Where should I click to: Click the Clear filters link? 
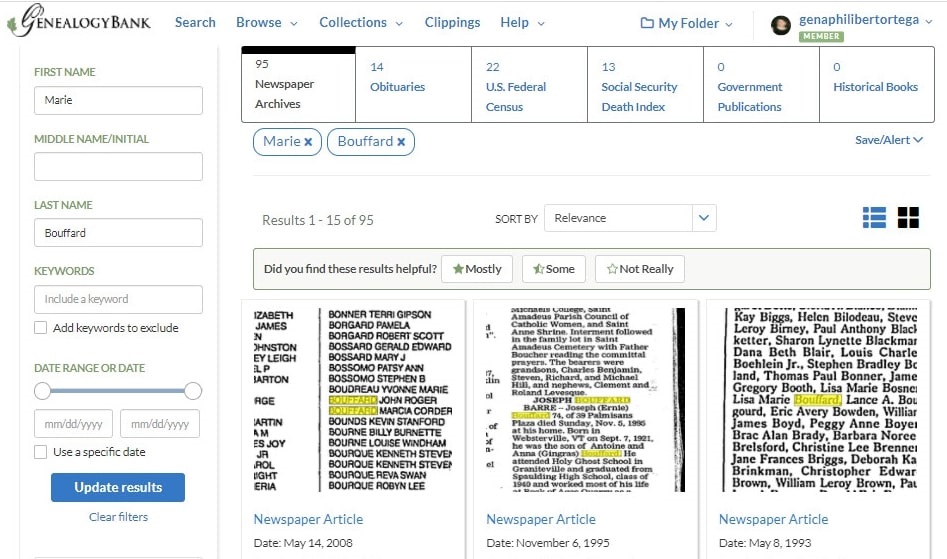[118, 517]
